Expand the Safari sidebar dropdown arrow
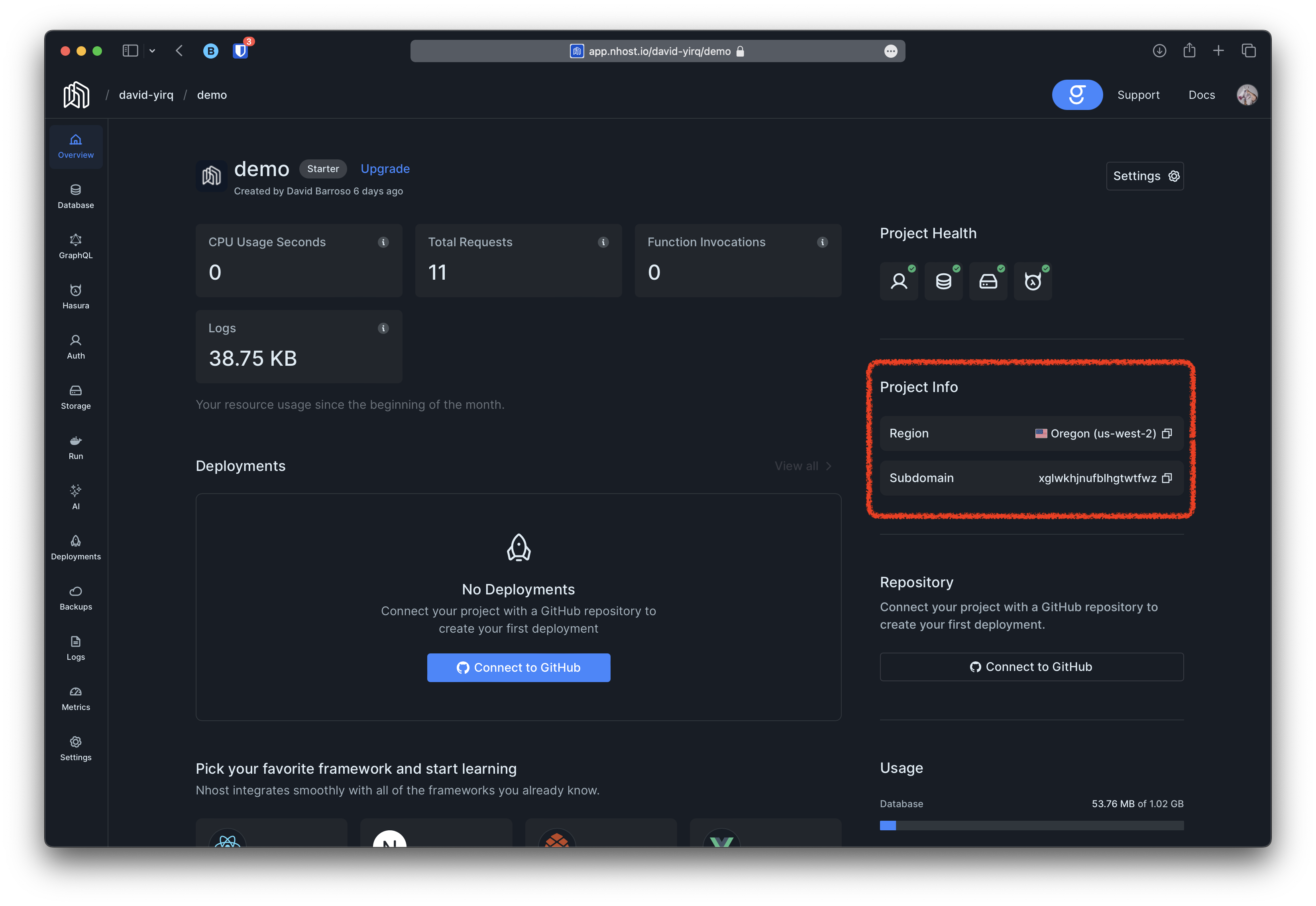The image size is (1316, 906). pyautogui.click(x=152, y=51)
